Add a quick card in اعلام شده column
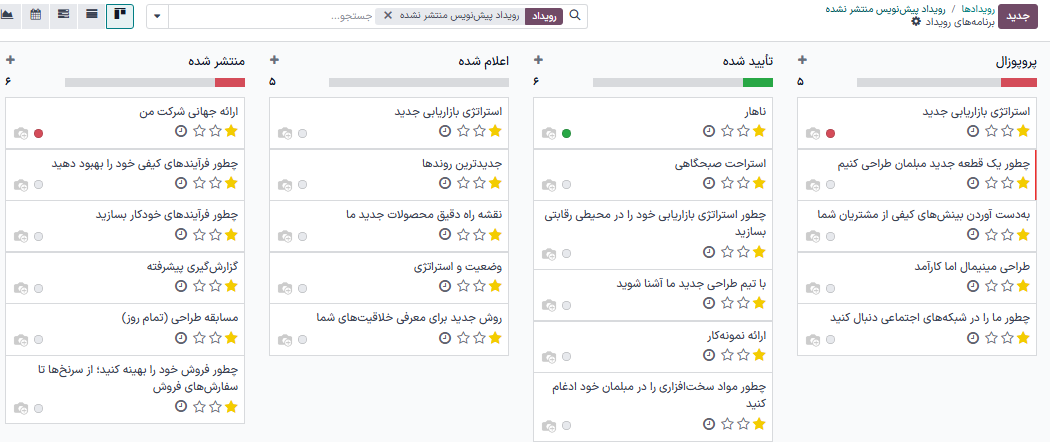The width and height of the screenshot is (1050, 442). coord(275,60)
